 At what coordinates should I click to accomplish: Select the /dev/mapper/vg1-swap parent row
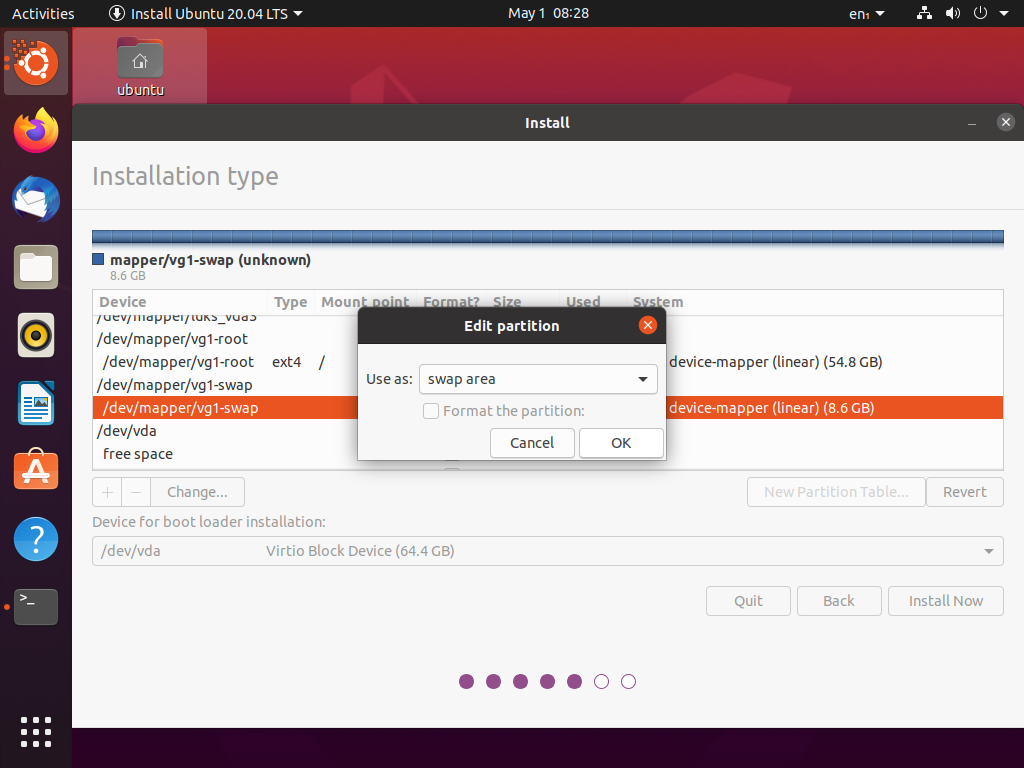pyautogui.click(x=547, y=385)
